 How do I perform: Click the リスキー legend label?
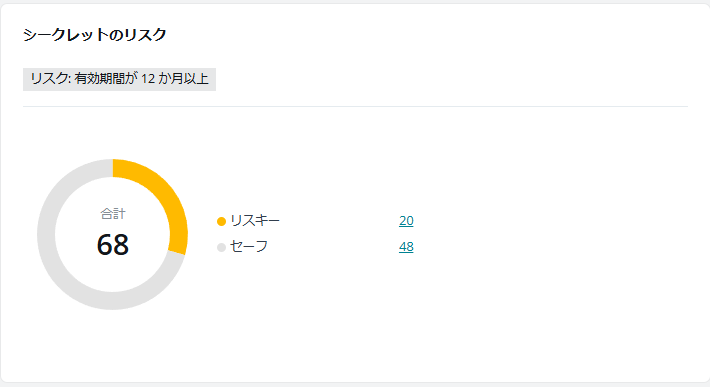255,221
